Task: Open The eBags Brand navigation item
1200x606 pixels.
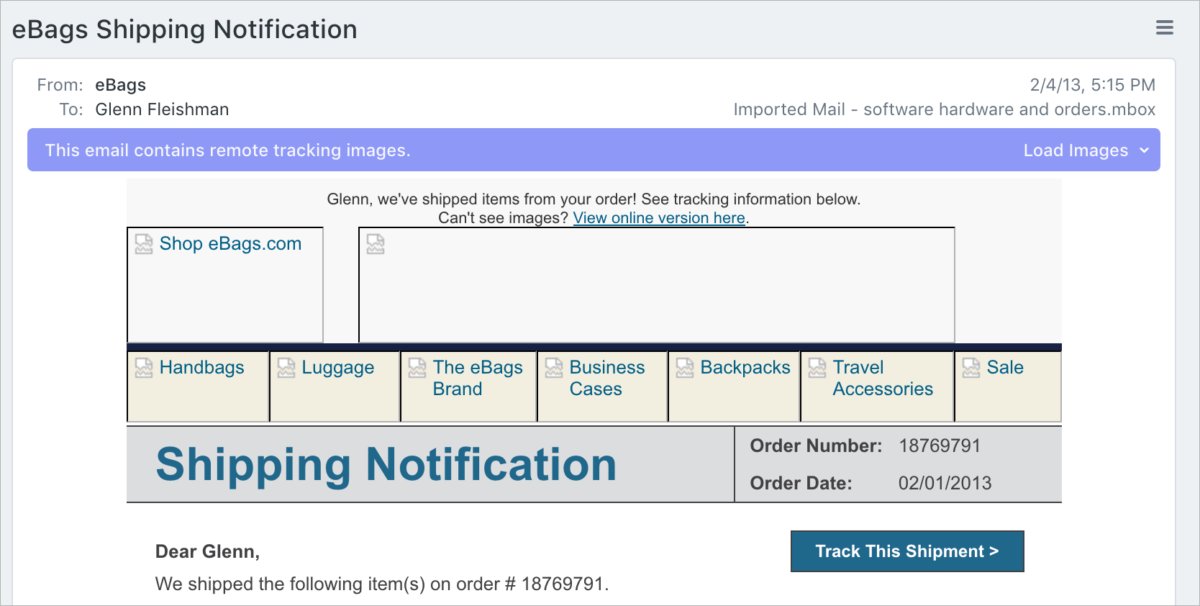Action: 478,378
